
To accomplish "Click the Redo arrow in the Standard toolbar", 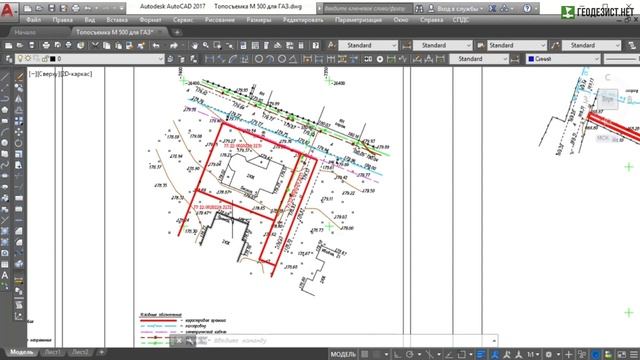I will [x=174, y=45].
